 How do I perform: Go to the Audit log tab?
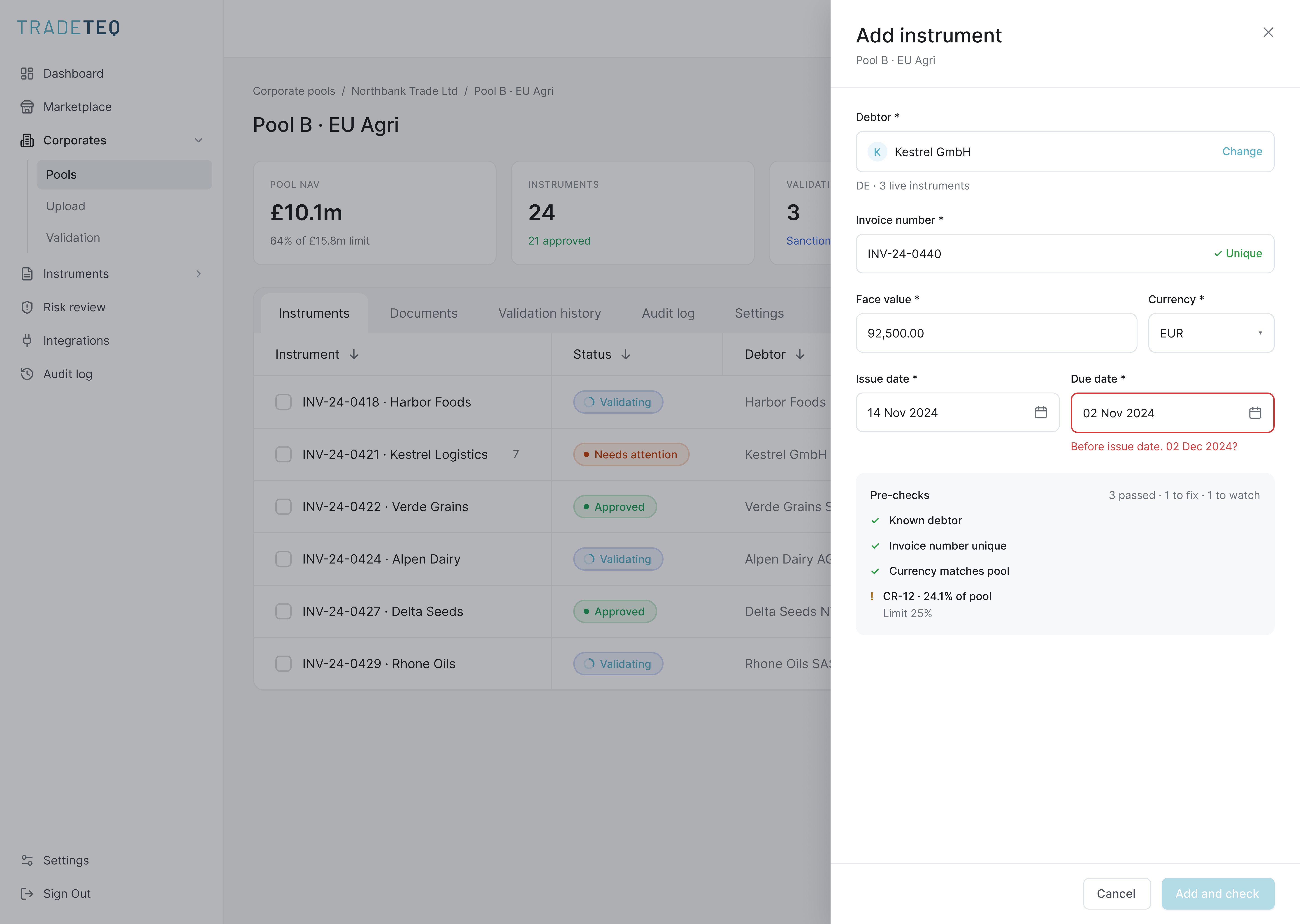[668, 314]
